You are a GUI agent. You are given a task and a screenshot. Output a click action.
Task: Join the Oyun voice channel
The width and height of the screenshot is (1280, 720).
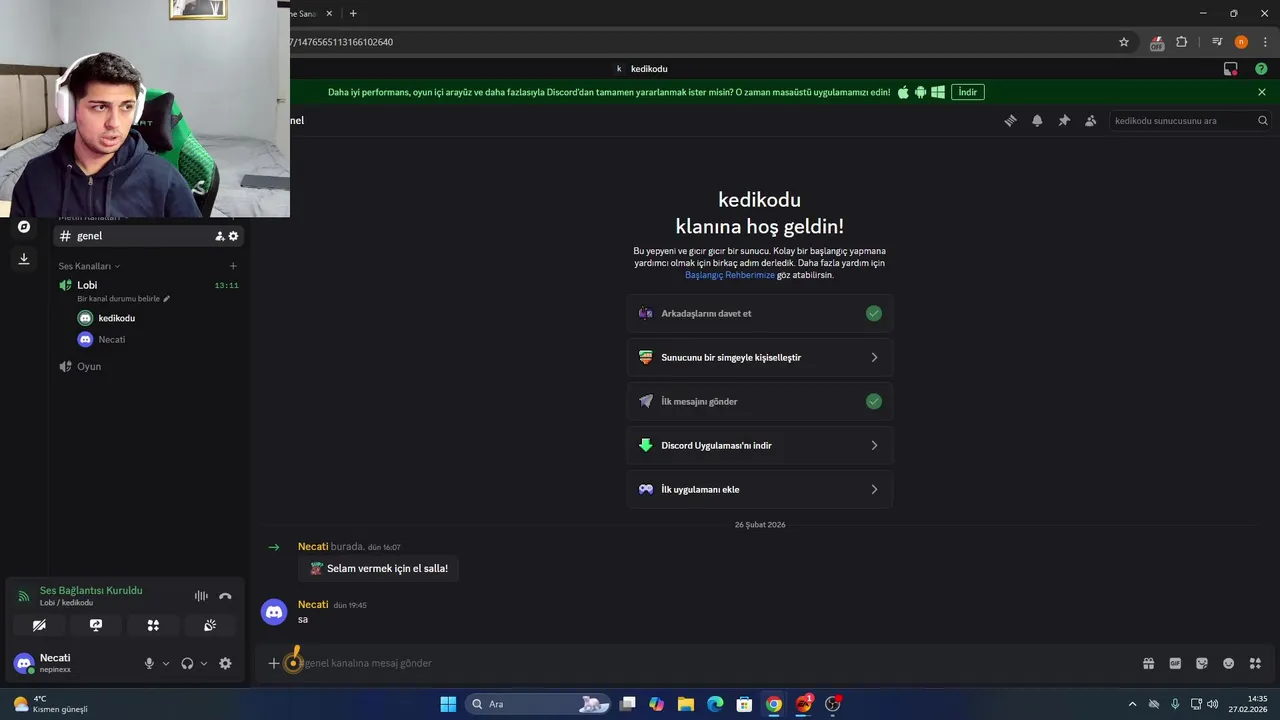click(x=148, y=366)
